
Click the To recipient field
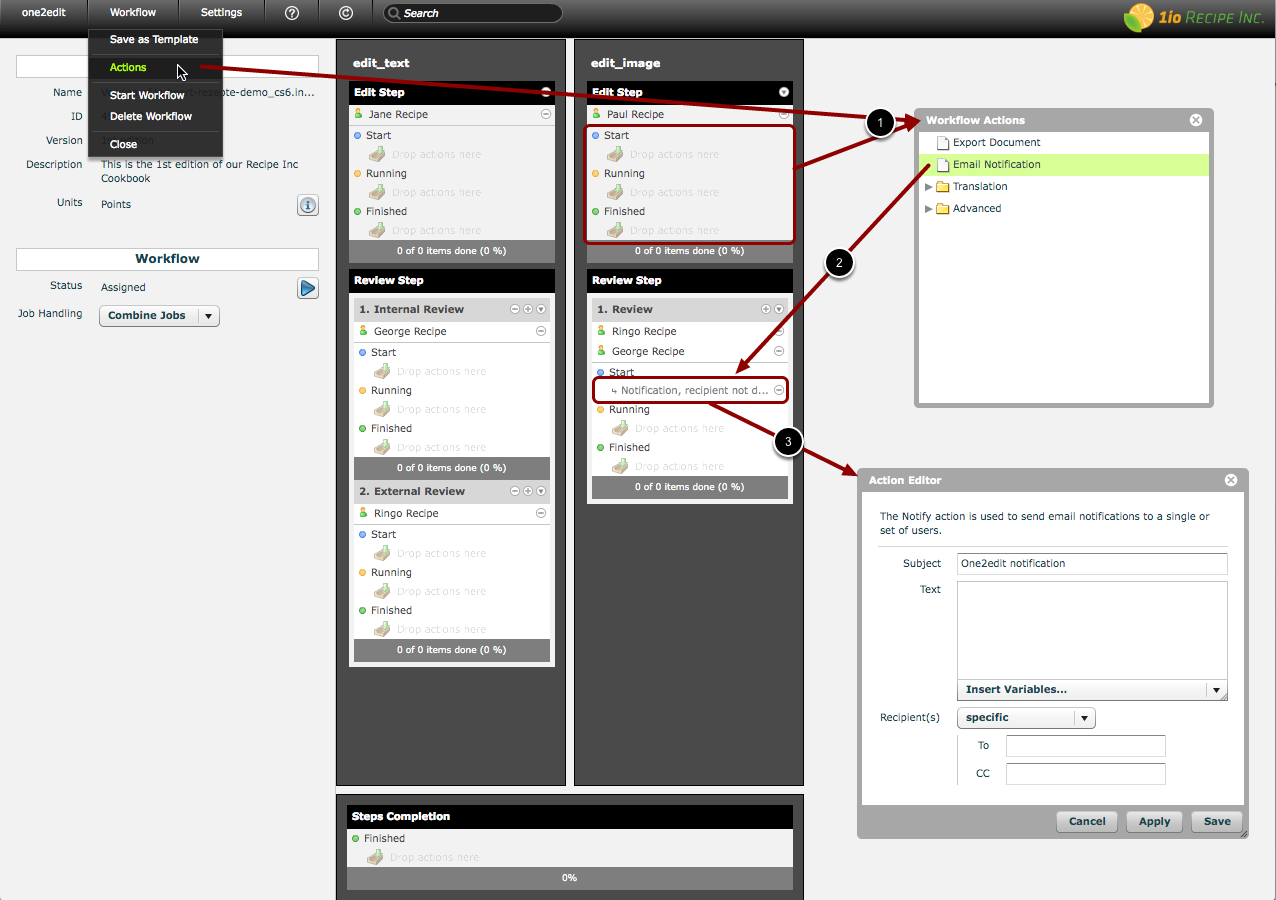point(1086,746)
